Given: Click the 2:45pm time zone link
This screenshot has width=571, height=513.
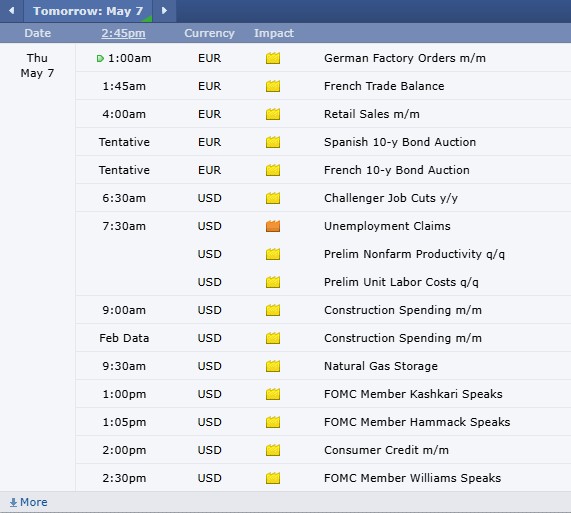Looking at the screenshot, I should point(123,33).
